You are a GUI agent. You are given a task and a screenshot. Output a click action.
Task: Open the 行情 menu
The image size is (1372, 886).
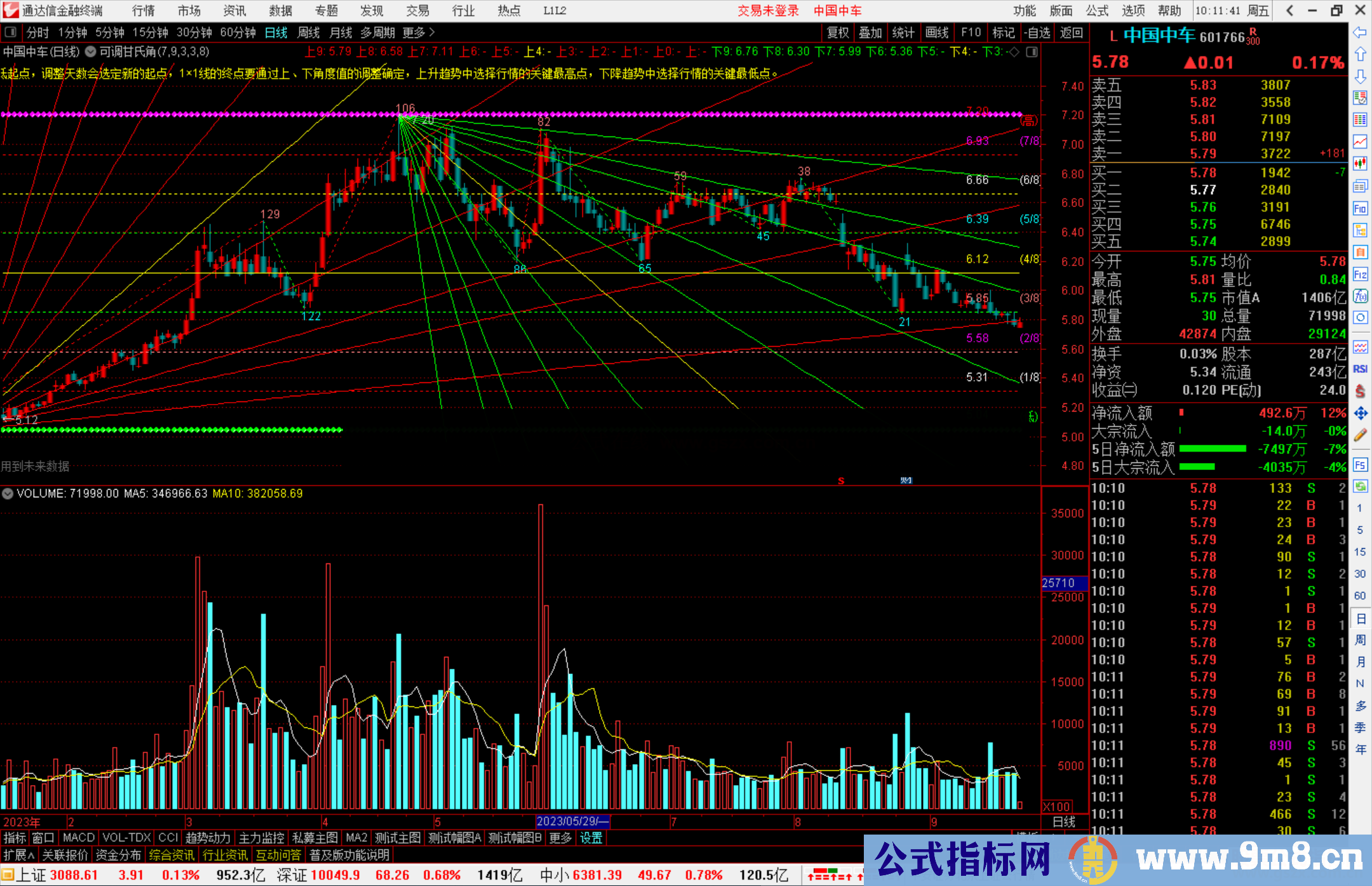pos(143,11)
